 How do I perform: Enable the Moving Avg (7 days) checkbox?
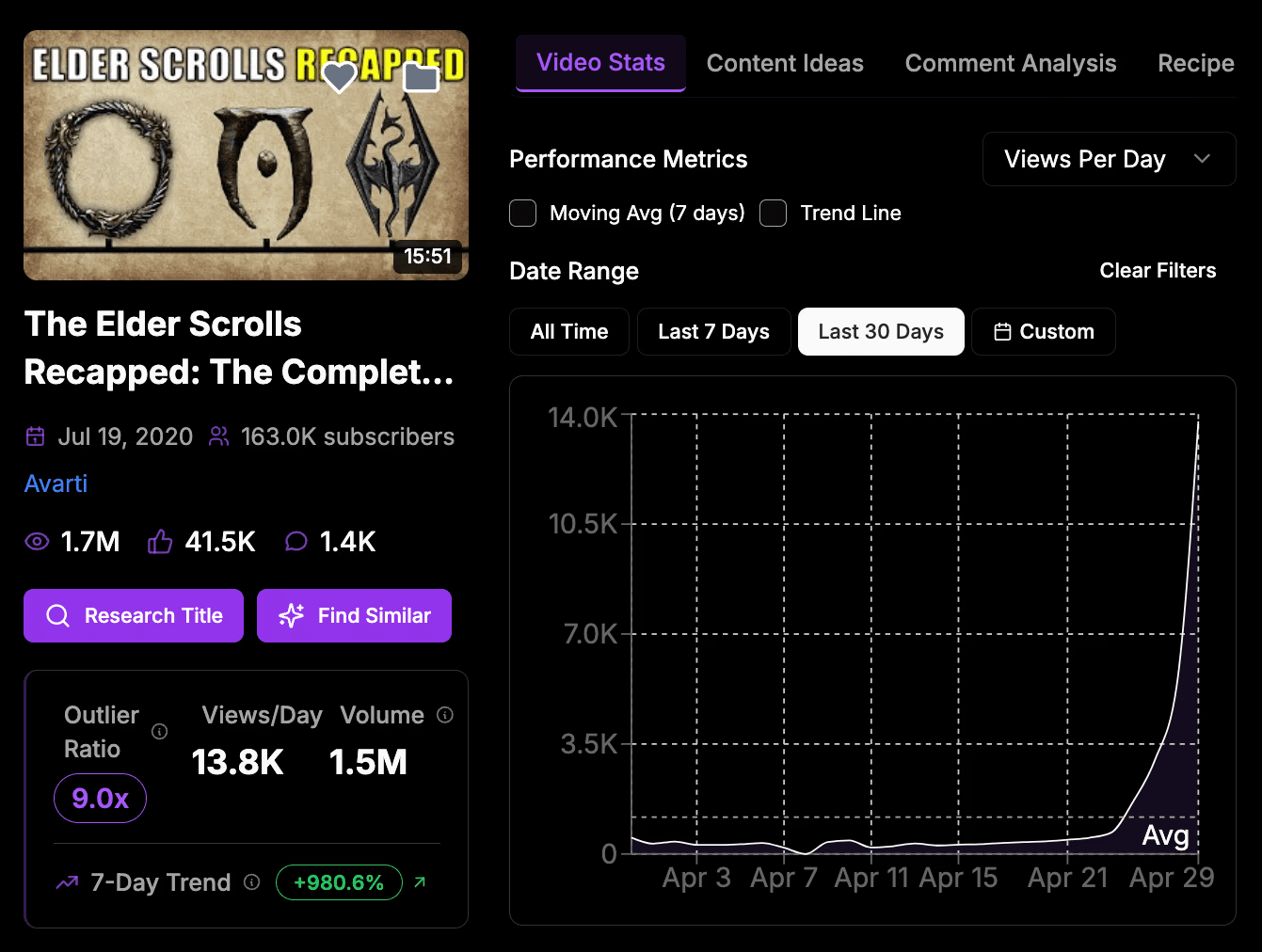[x=523, y=214]
